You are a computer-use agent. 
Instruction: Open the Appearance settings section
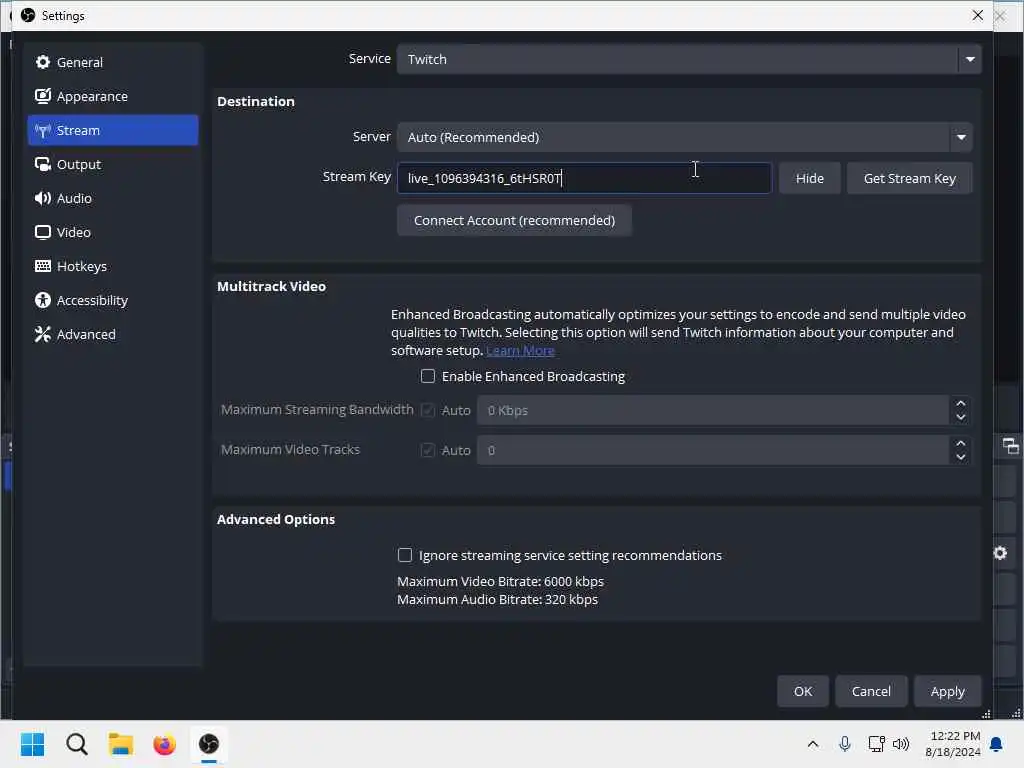(x=112, y=96)
